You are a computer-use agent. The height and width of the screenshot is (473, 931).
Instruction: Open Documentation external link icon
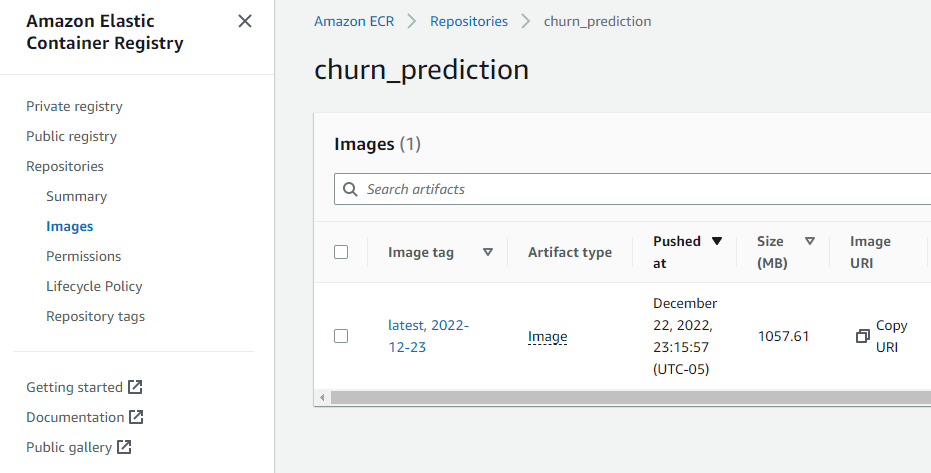click(136, 417)
